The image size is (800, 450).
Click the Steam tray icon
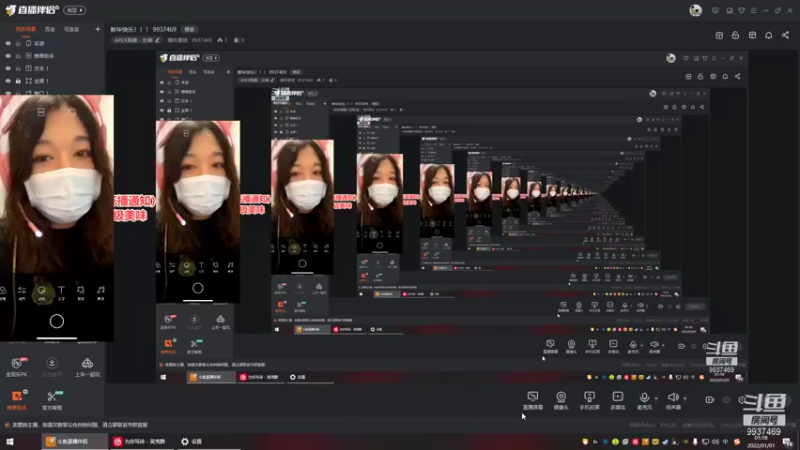click(665, 442)
